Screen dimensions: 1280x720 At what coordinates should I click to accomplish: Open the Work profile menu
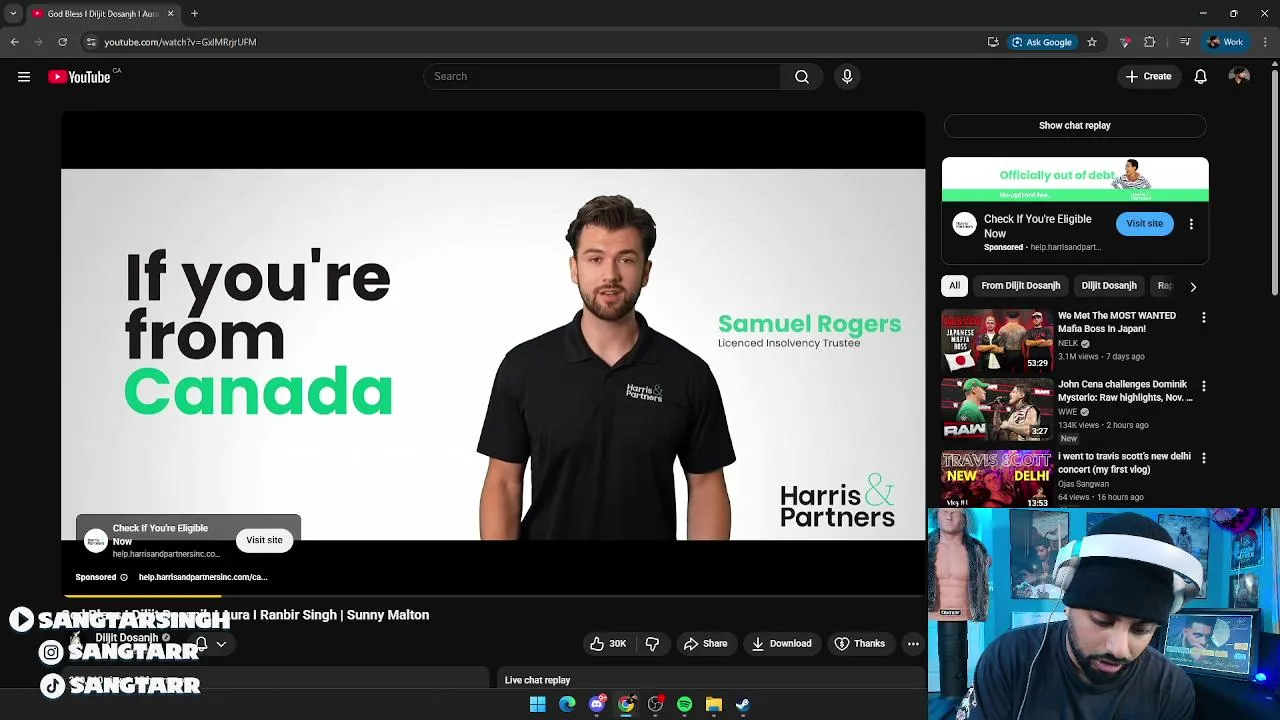pyautogui.click(x=1225, y=42)
